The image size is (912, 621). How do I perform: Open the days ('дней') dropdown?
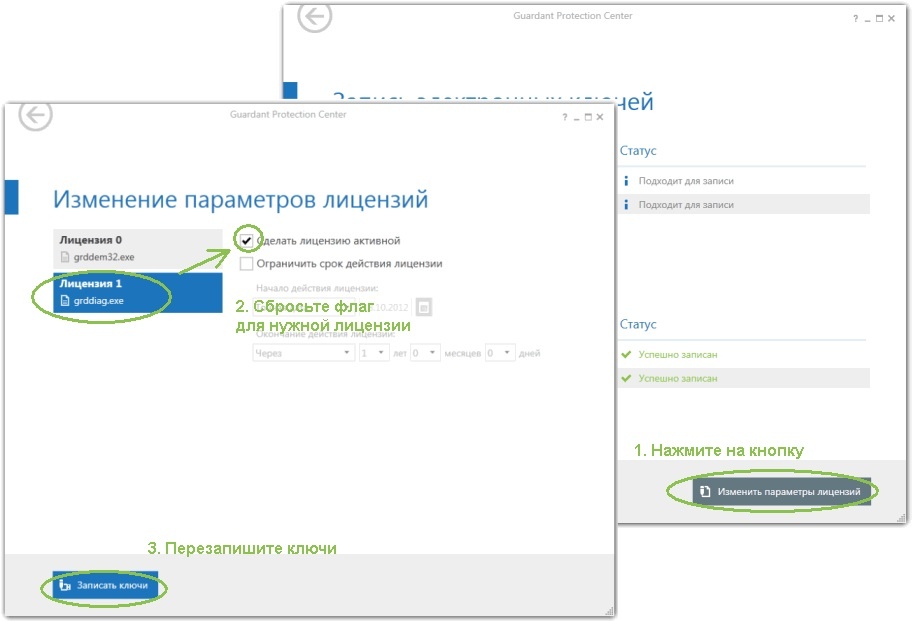[x=500, y=353]
